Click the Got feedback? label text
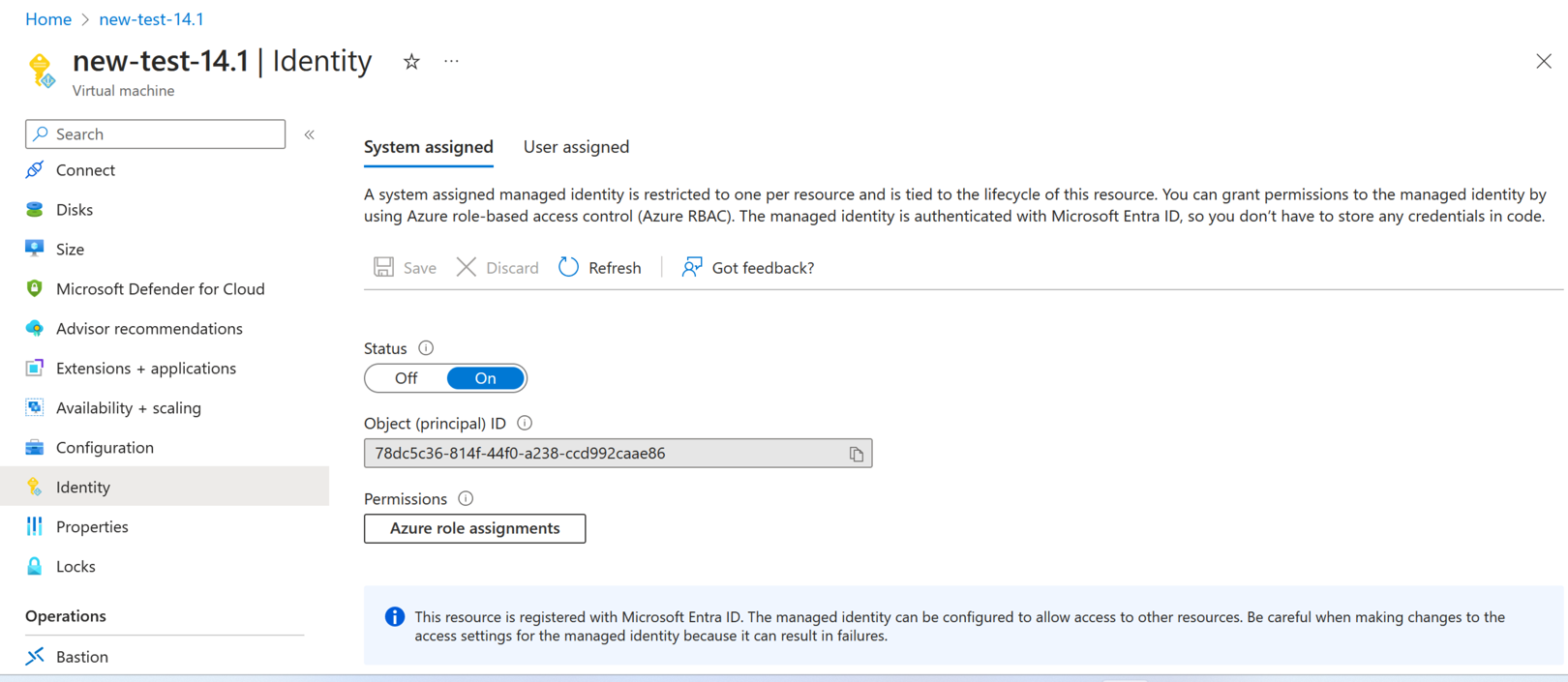The image size is (1568, 682). (x=763, y=268)
